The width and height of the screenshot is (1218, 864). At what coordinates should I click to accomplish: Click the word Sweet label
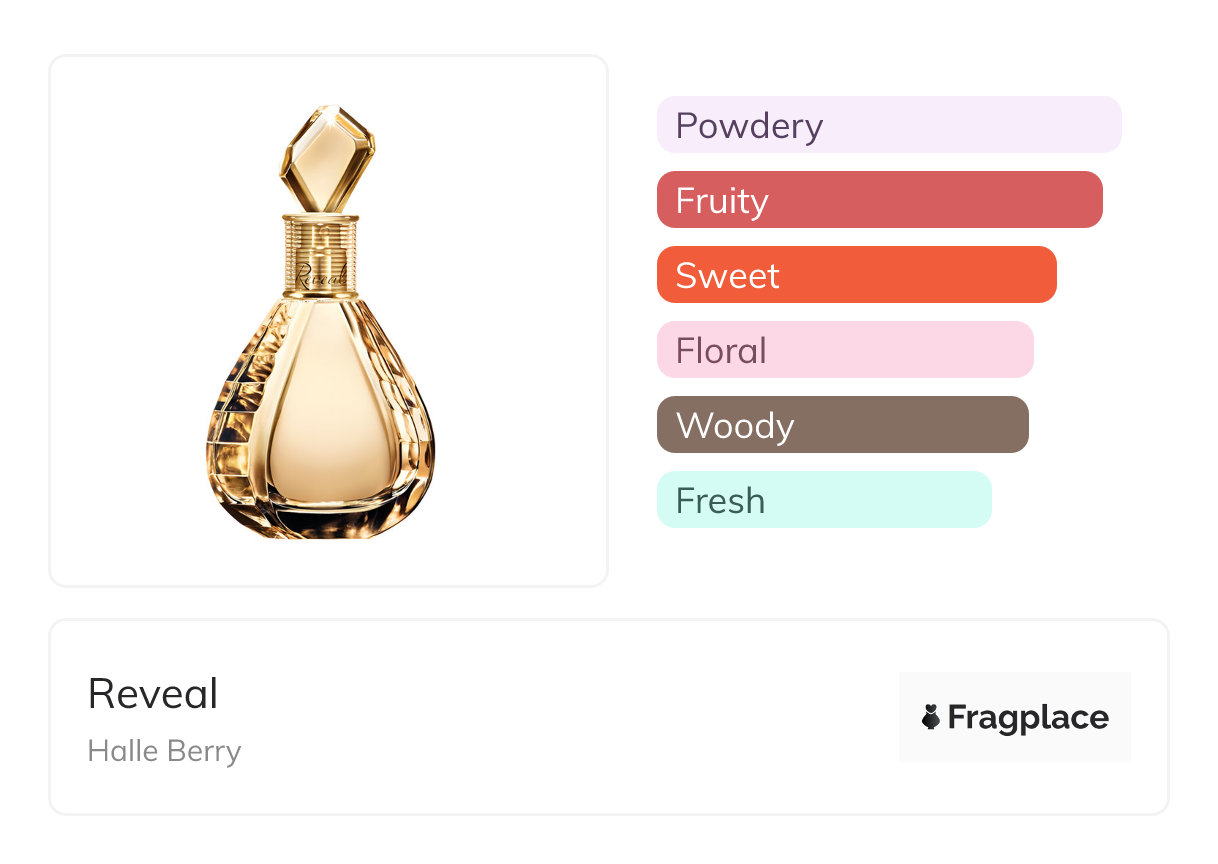pyautogui.click(x=727, y=275)
